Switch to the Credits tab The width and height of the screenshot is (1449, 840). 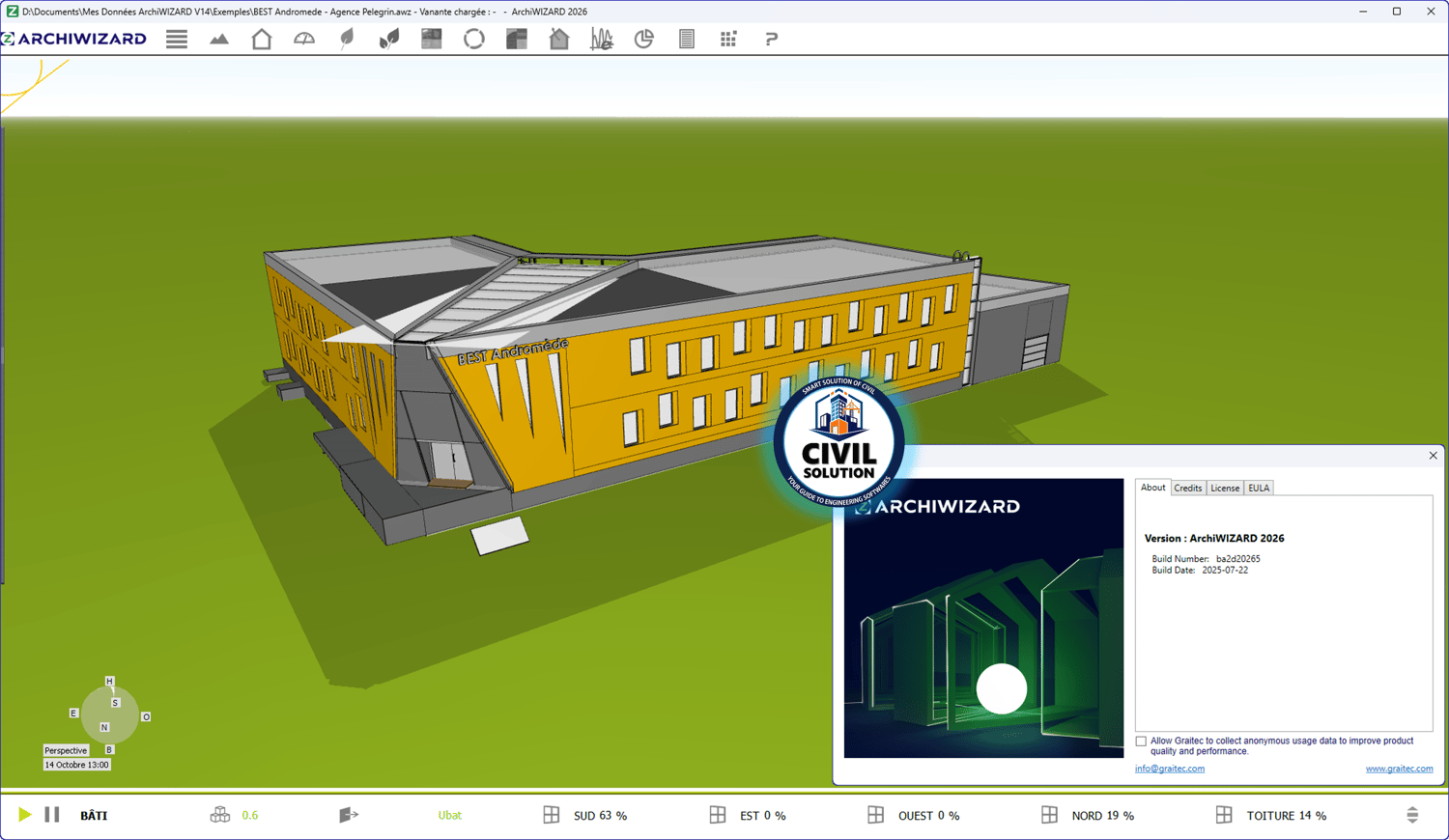coord(1188,489)
